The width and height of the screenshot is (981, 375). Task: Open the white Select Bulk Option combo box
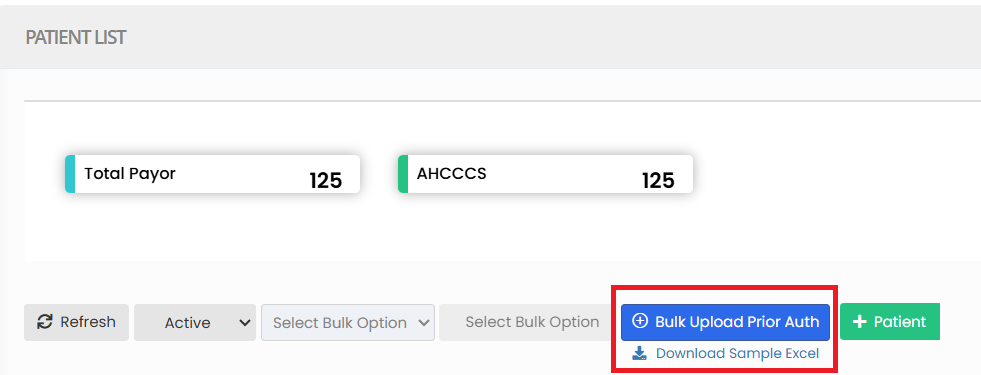[348, 322]
